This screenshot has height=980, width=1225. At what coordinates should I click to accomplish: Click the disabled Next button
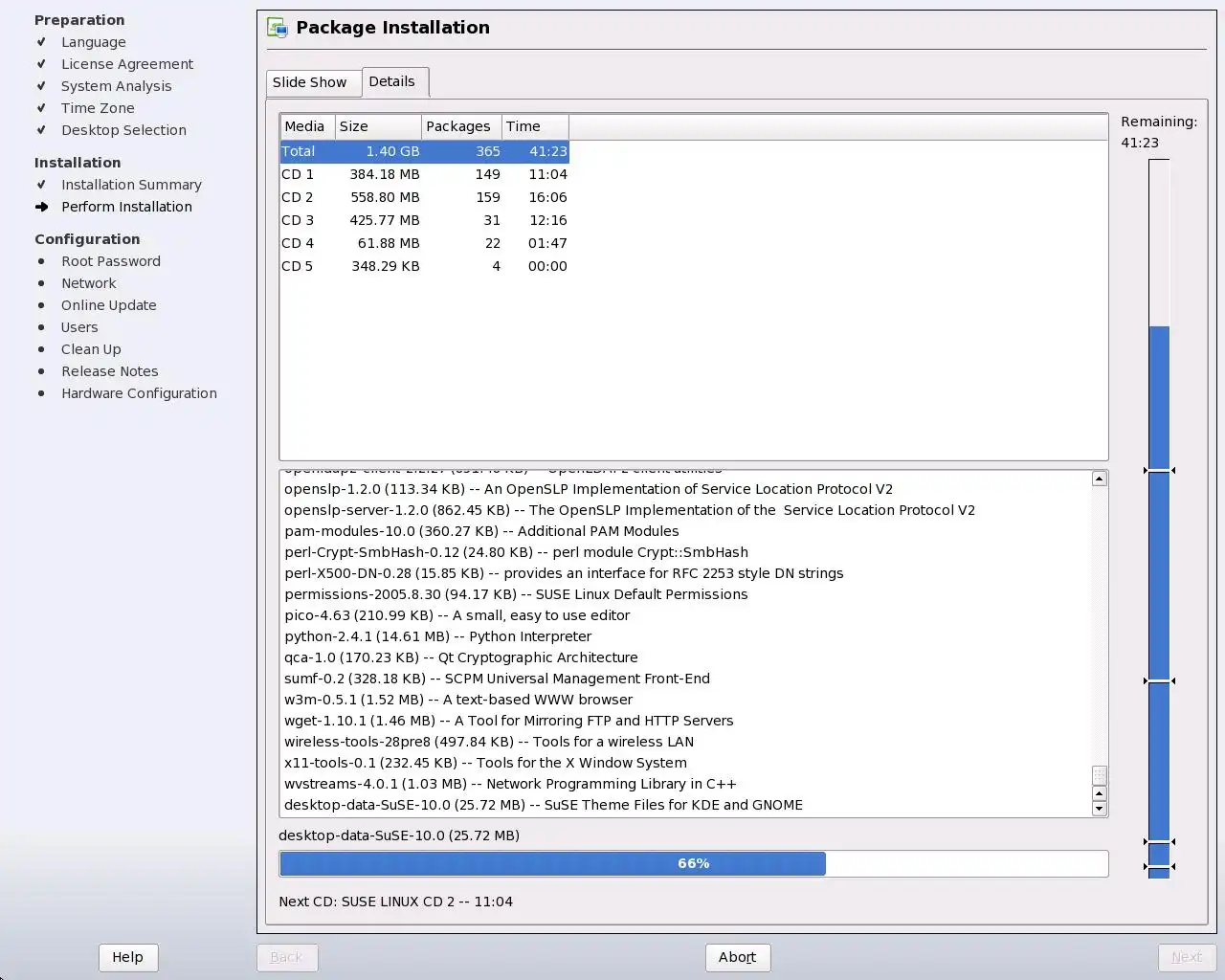click(x=1187, y=957)
